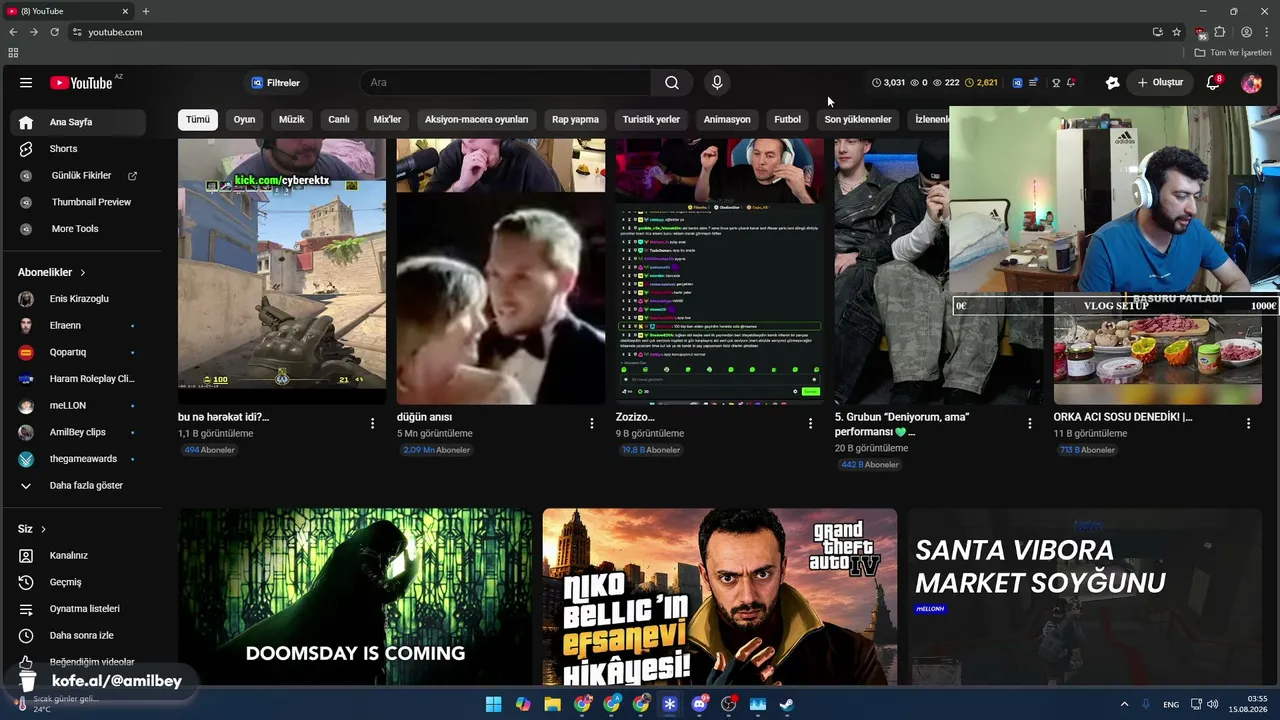
Task: Select the Oyun filter chip
Action: [x=244, y=119]
